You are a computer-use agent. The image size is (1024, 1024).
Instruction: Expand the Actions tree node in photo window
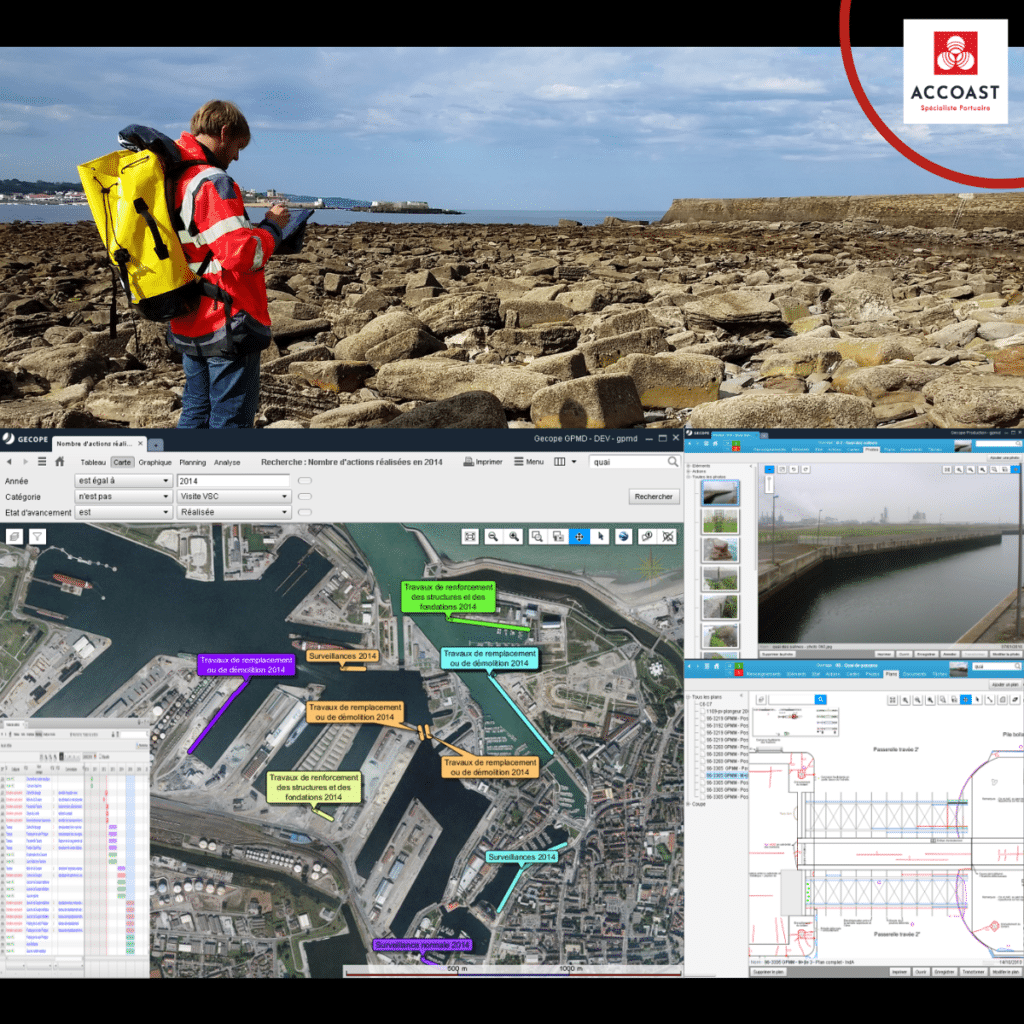click(x=688, y=471)
